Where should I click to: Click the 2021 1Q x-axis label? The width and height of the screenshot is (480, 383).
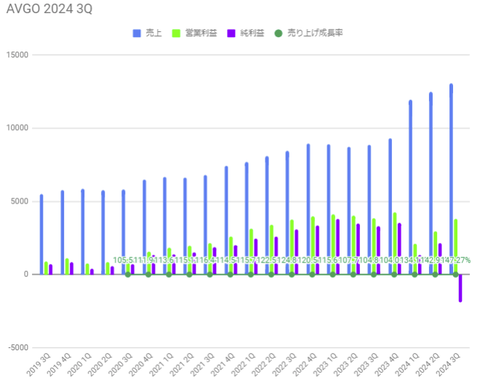pos(161,365)
